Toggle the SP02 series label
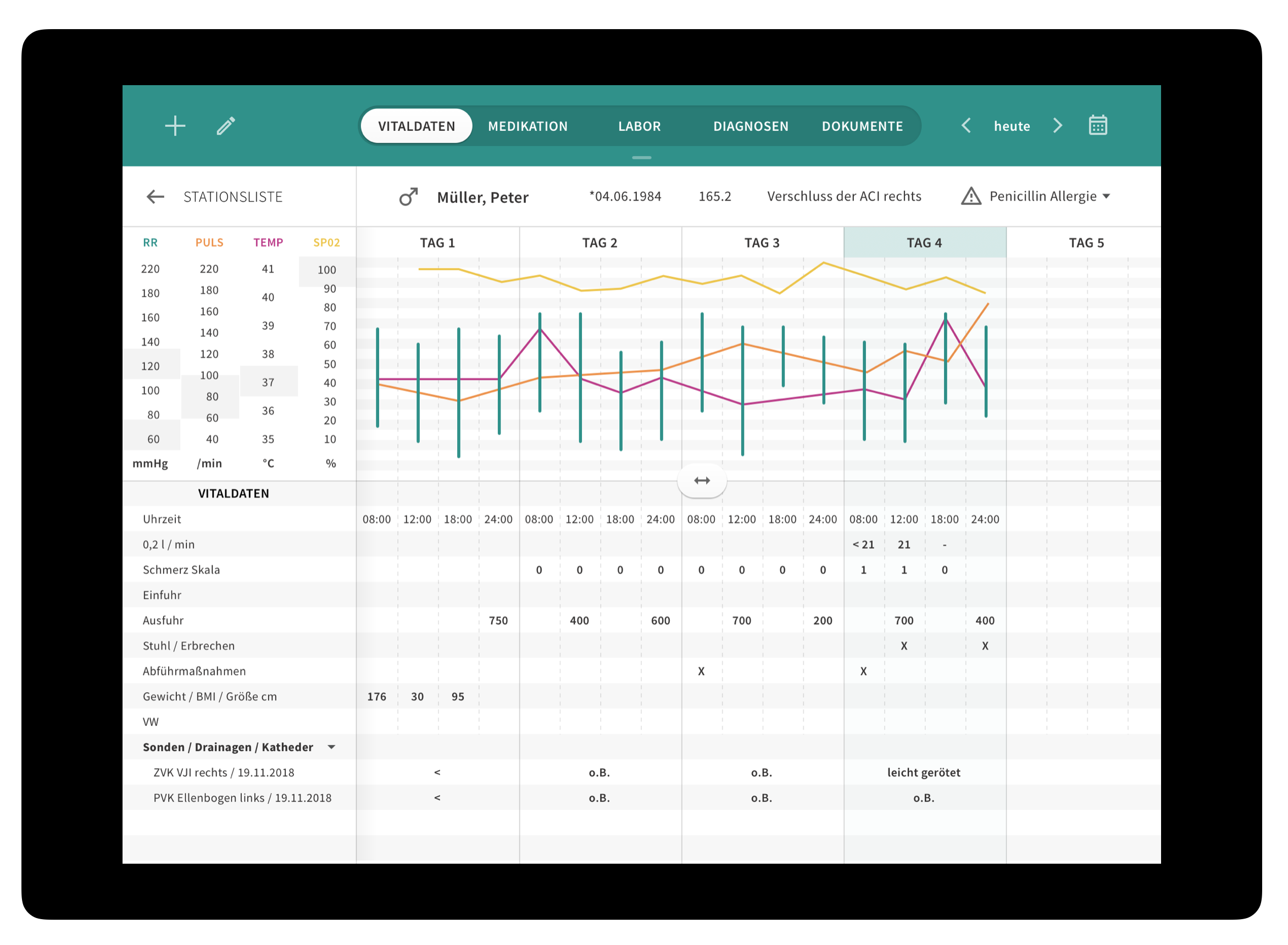The width and height of the screenshot is (1288, 945). [326, 242]
